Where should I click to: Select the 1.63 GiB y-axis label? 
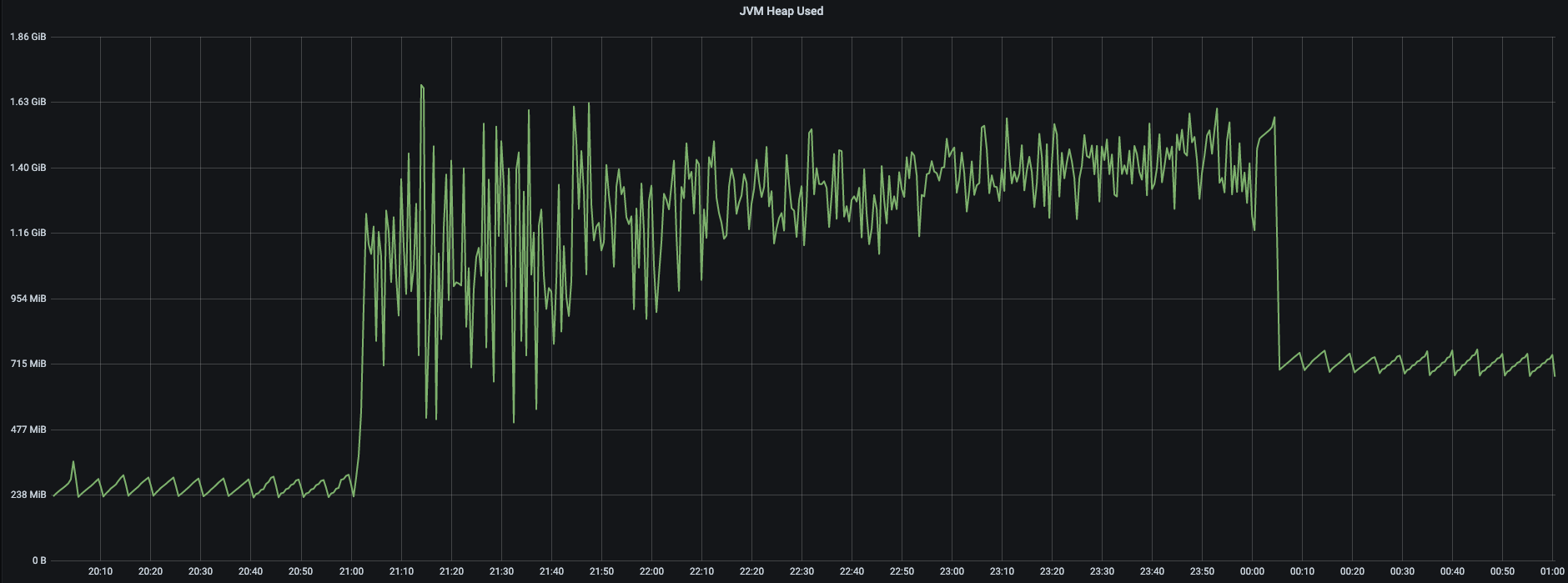click(28, 102)
